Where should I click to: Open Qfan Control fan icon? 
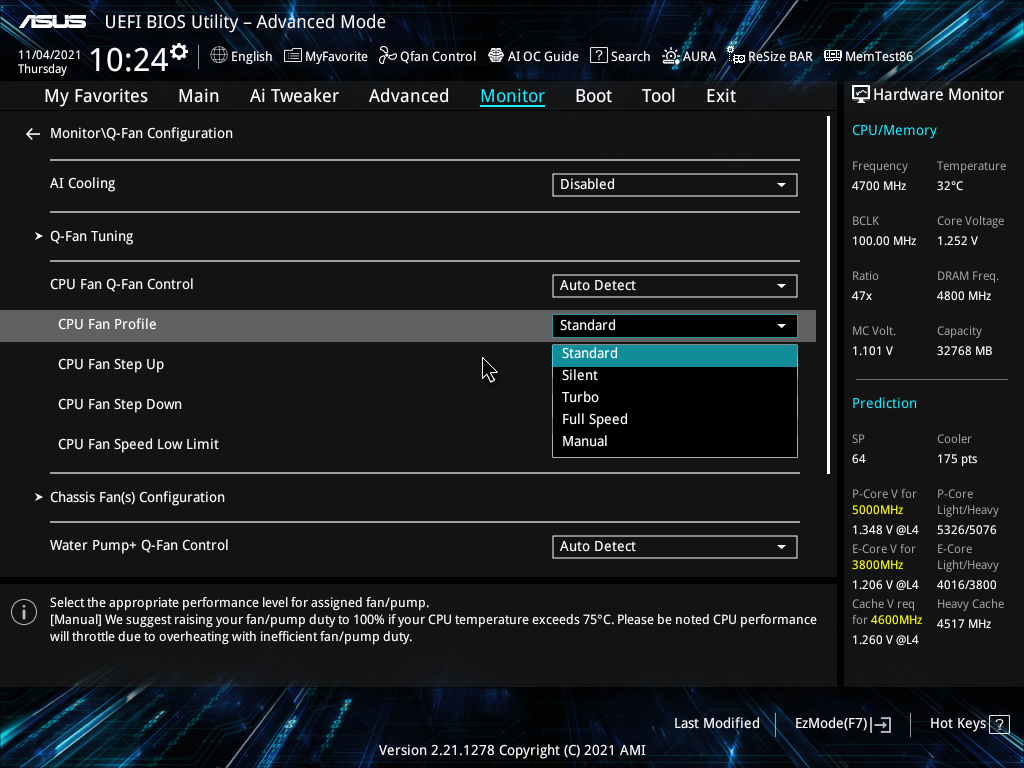click(x=388, y=56)
